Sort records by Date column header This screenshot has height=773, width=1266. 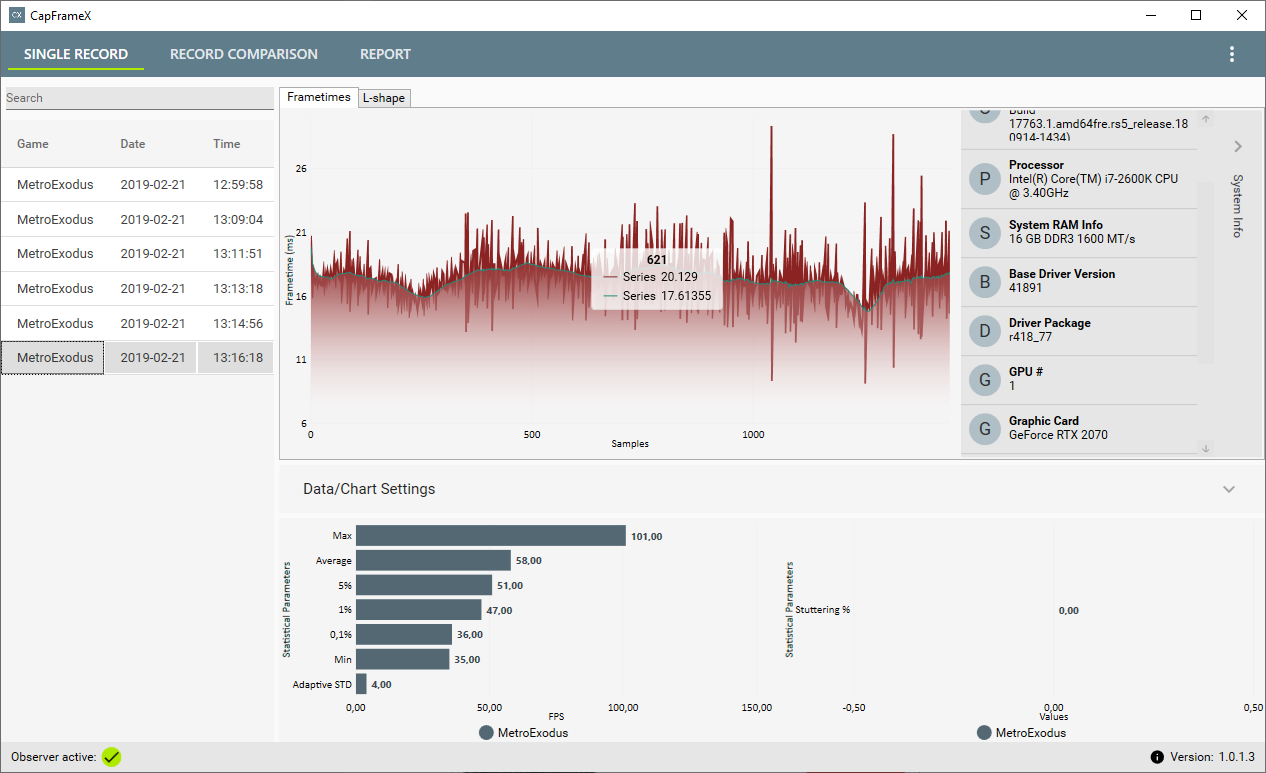tap(133, 144)
